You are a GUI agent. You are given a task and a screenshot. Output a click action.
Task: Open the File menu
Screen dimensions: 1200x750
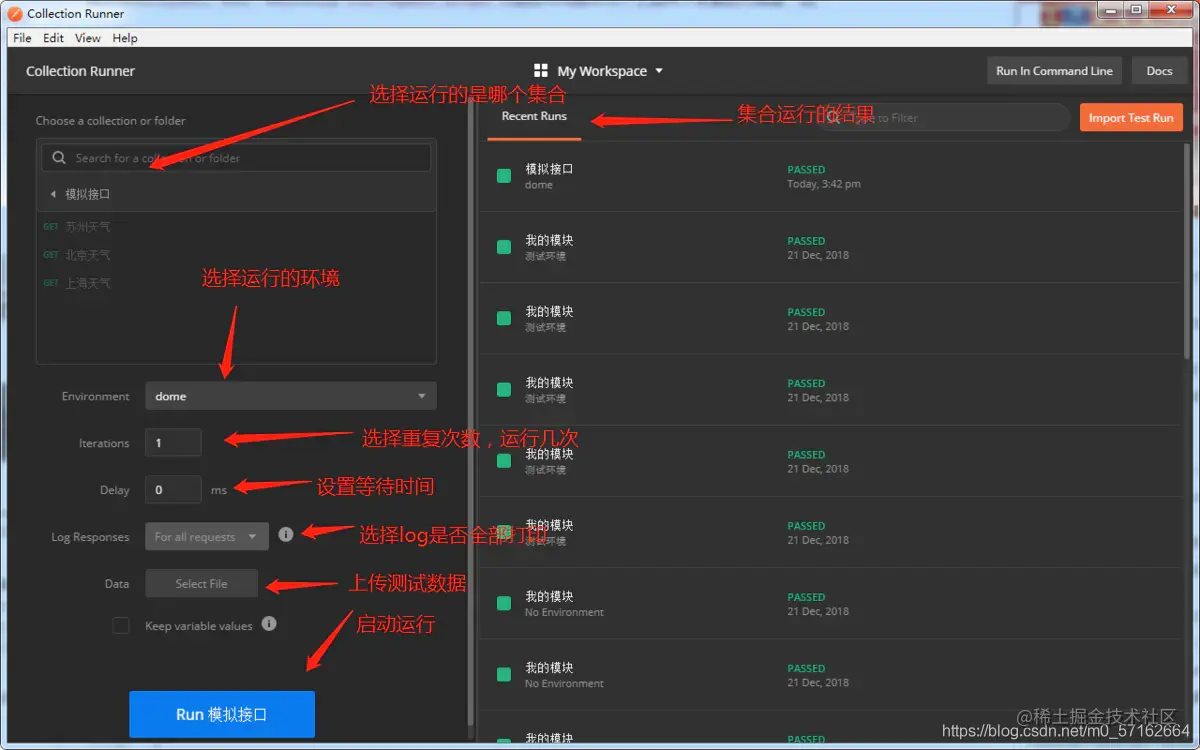pyautogui.click(x=22, y=38)
